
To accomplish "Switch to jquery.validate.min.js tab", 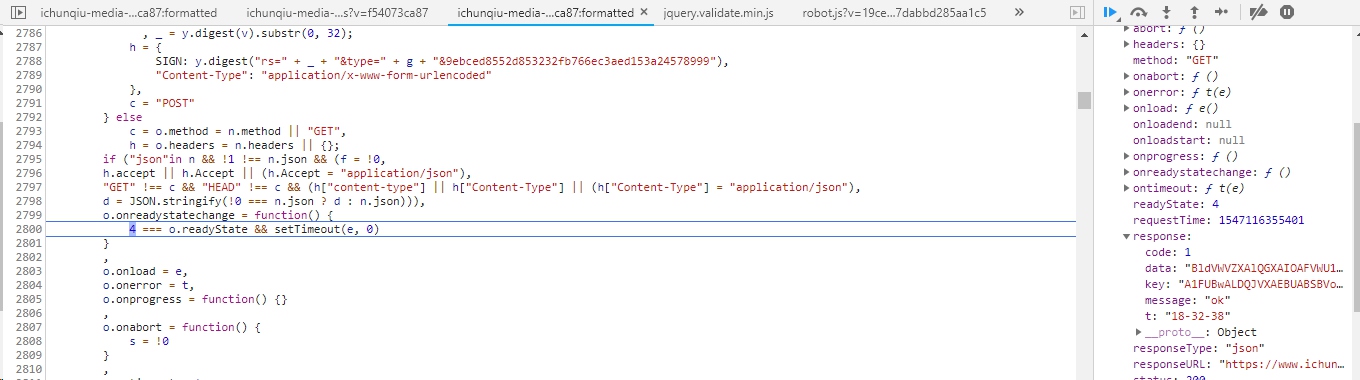I will click(x=711, y=13).
